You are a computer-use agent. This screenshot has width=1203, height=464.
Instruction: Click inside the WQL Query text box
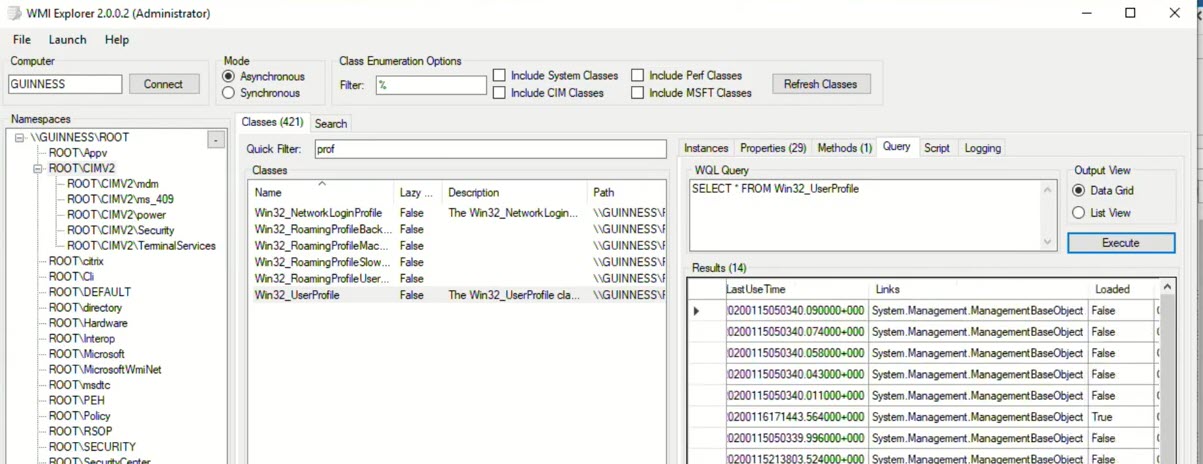point(866,215)
